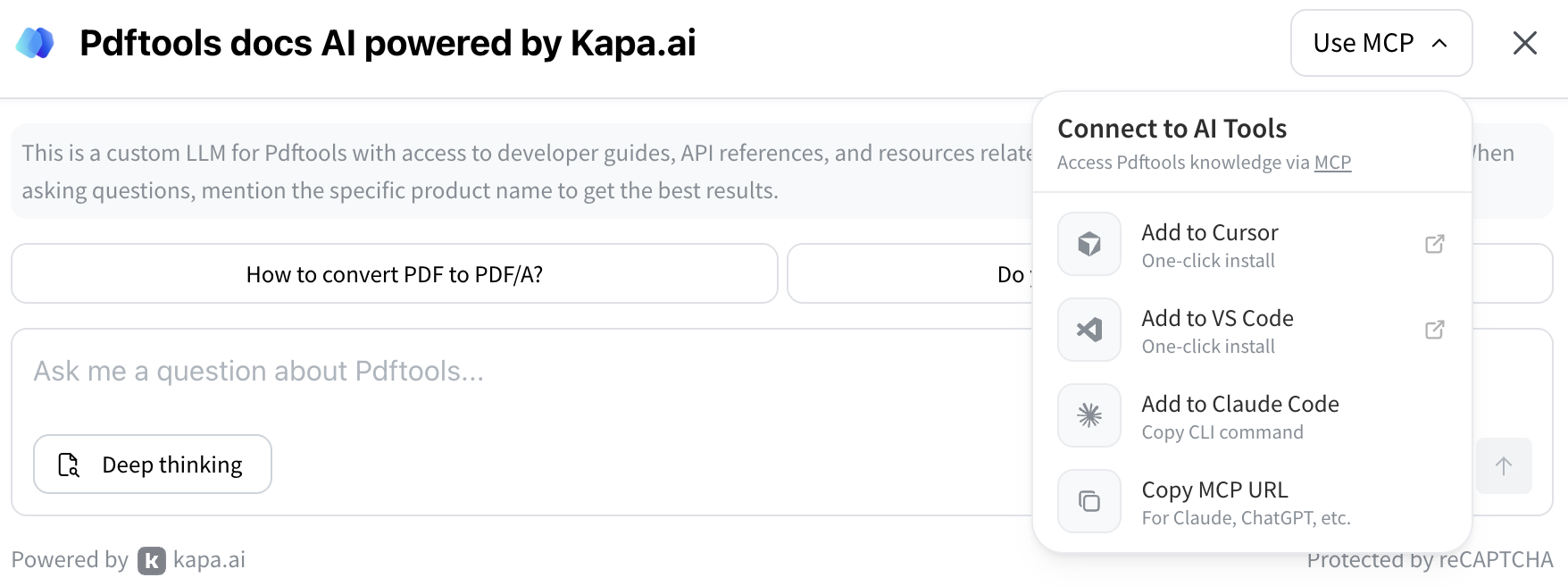This screenshot has width=1568, height=586.
Task: Click external link icon for Cursor
Action: coord(1434,244)
